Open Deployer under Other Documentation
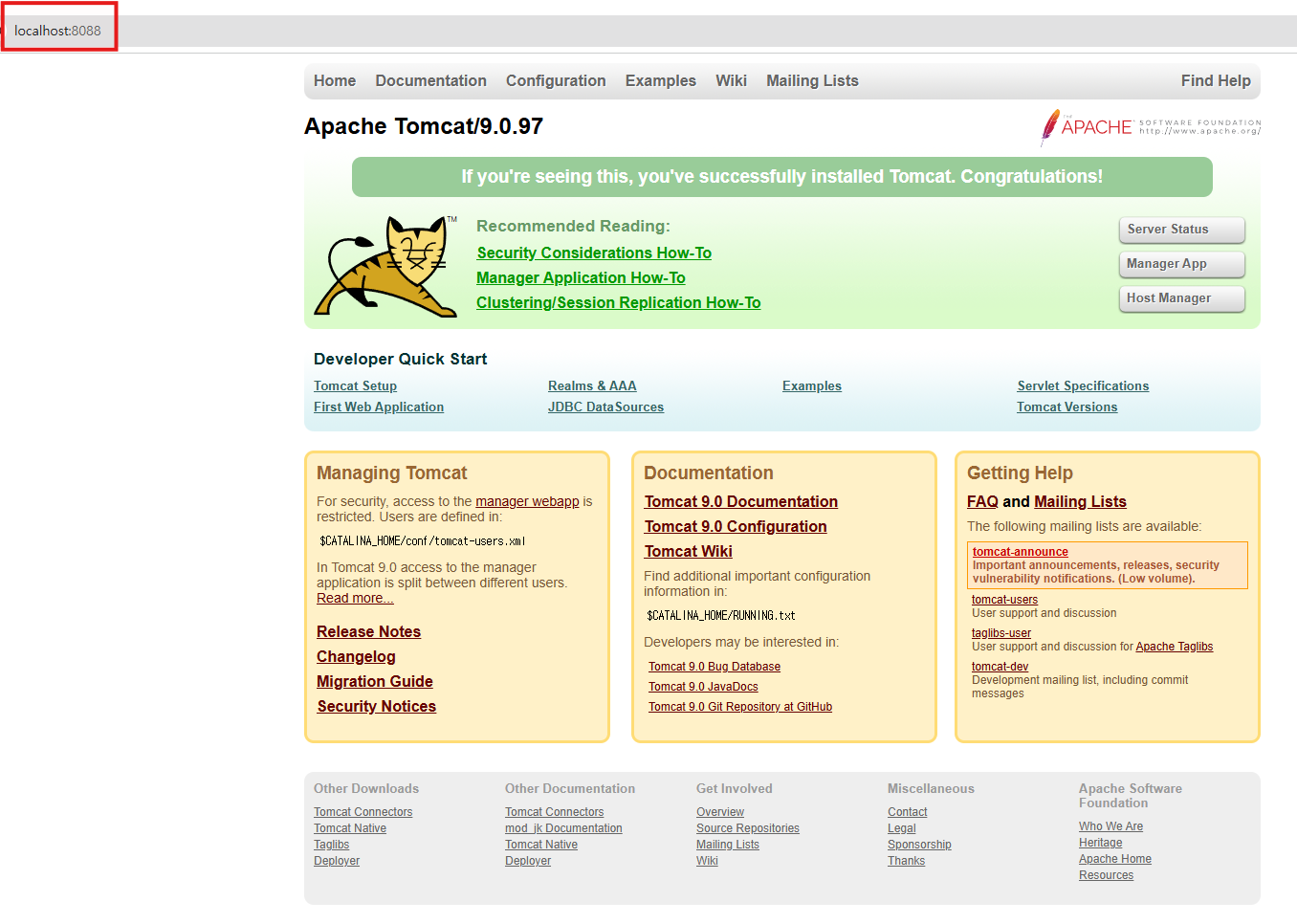 pyautogui.click(x=528, y=861)
